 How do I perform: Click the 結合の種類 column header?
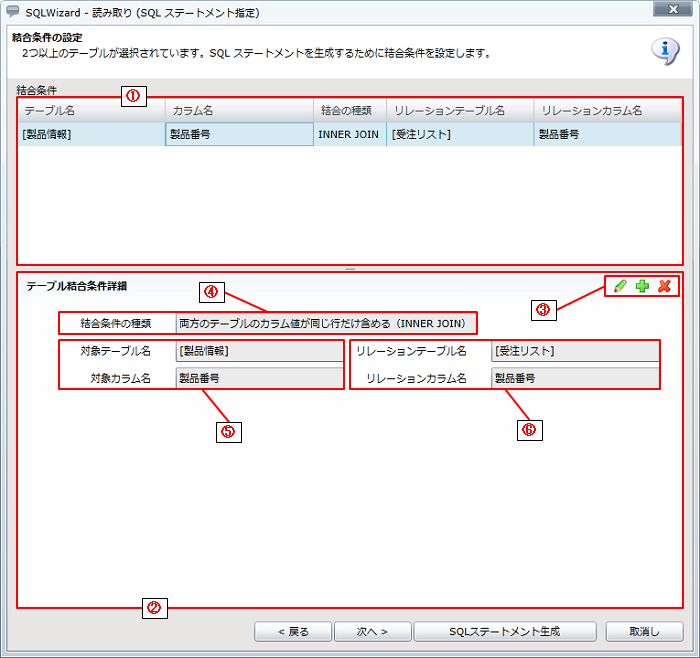point(349,110)
